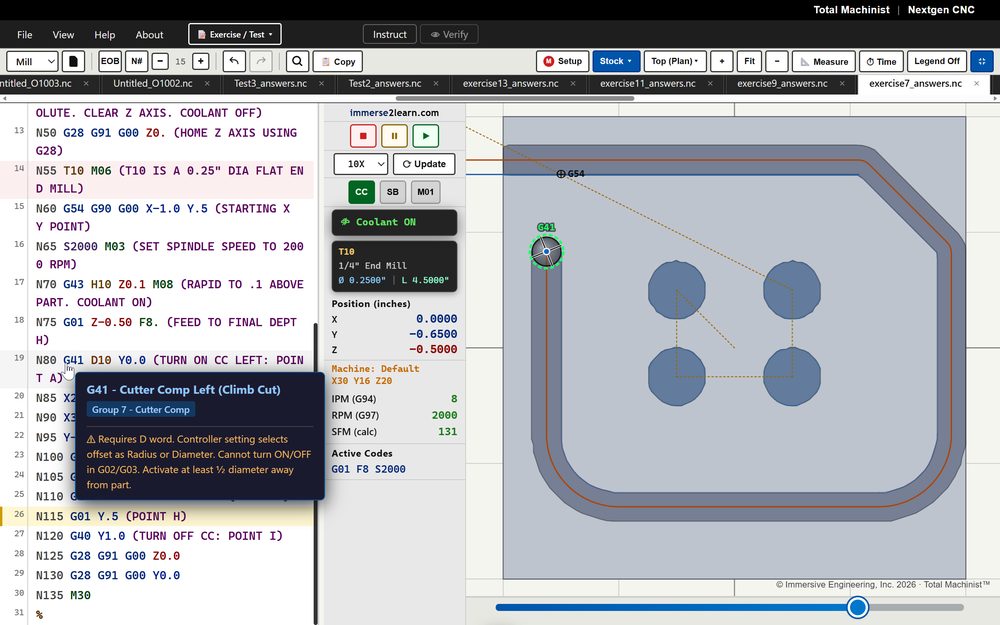This screenshot has height=625, width=1000.
Task: Switch to Test2_answers.nc tab
Action: (x=385, y=84)
